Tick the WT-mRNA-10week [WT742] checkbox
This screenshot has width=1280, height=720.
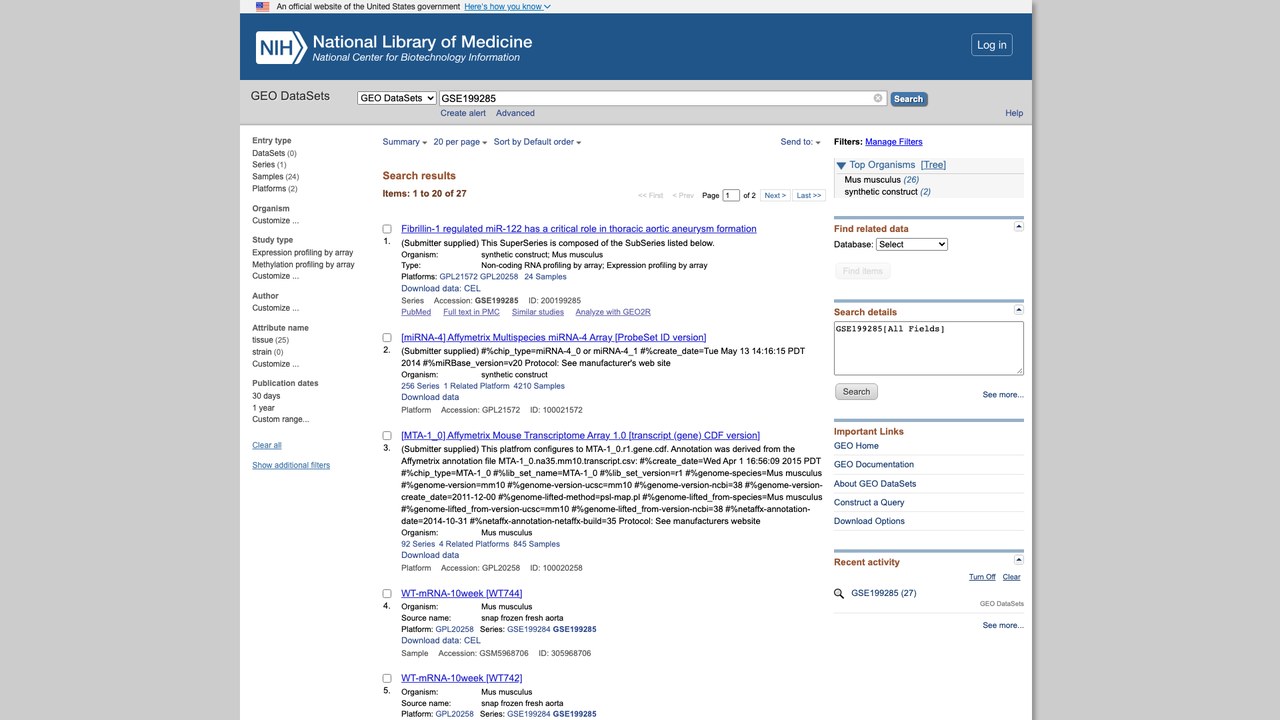click(x=387, y=679)
